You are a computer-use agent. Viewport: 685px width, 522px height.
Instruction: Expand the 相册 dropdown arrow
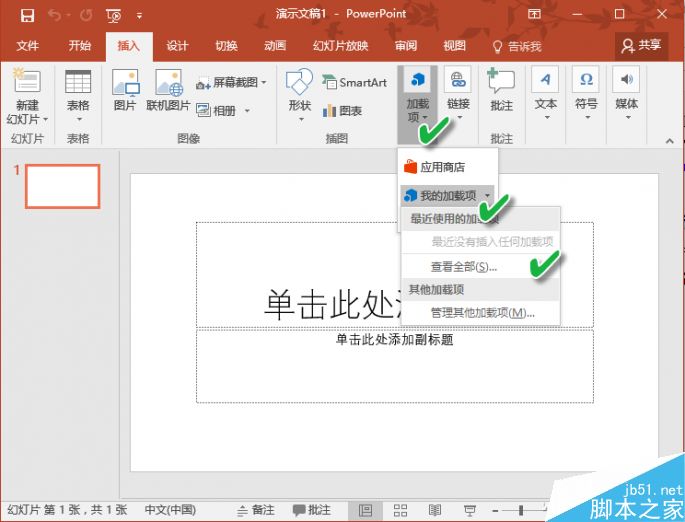(247, 111)
